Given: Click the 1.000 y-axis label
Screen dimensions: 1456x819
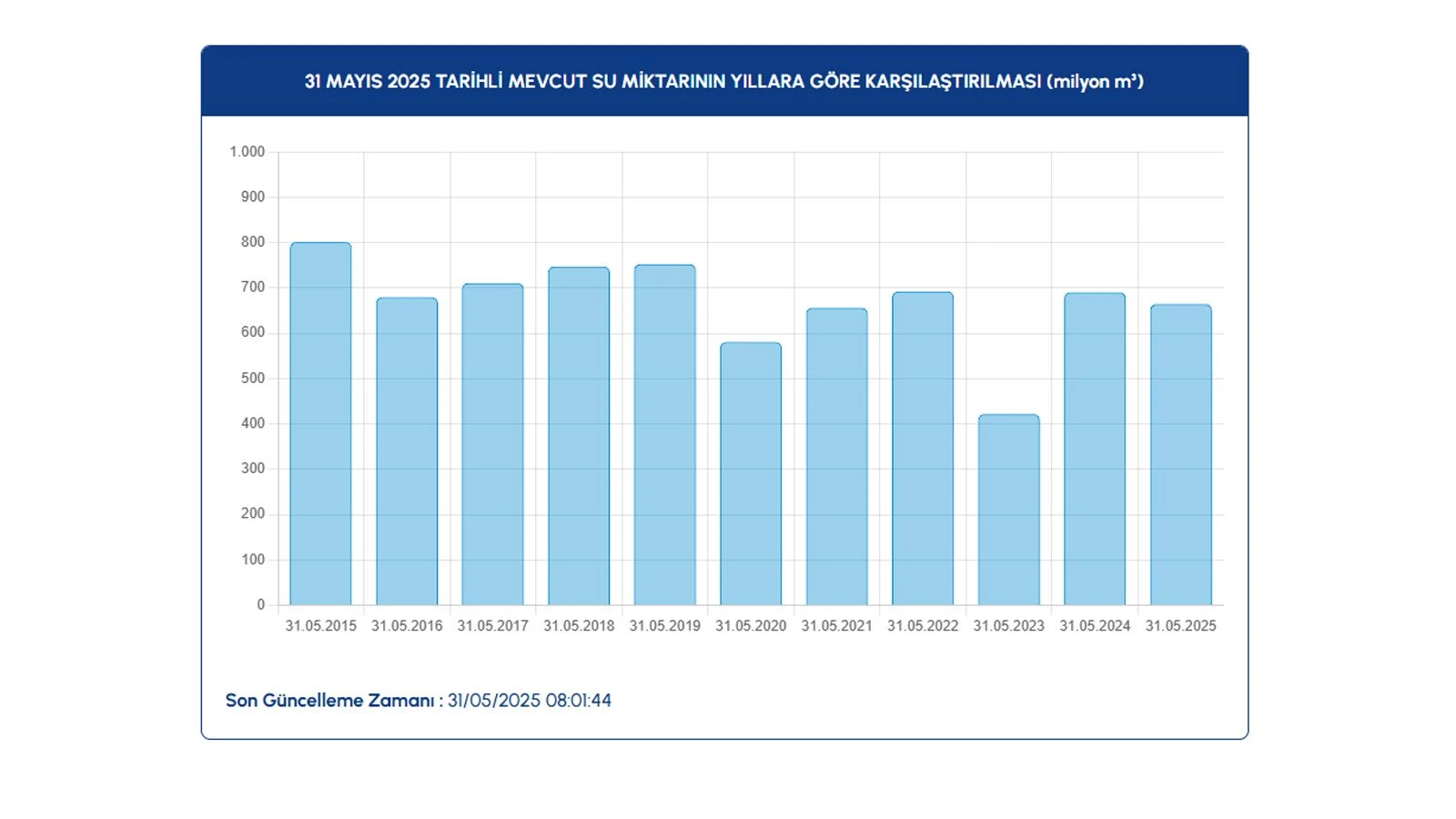Looking at the screenshot, I should pyautogui.click(x=247, y=152).
